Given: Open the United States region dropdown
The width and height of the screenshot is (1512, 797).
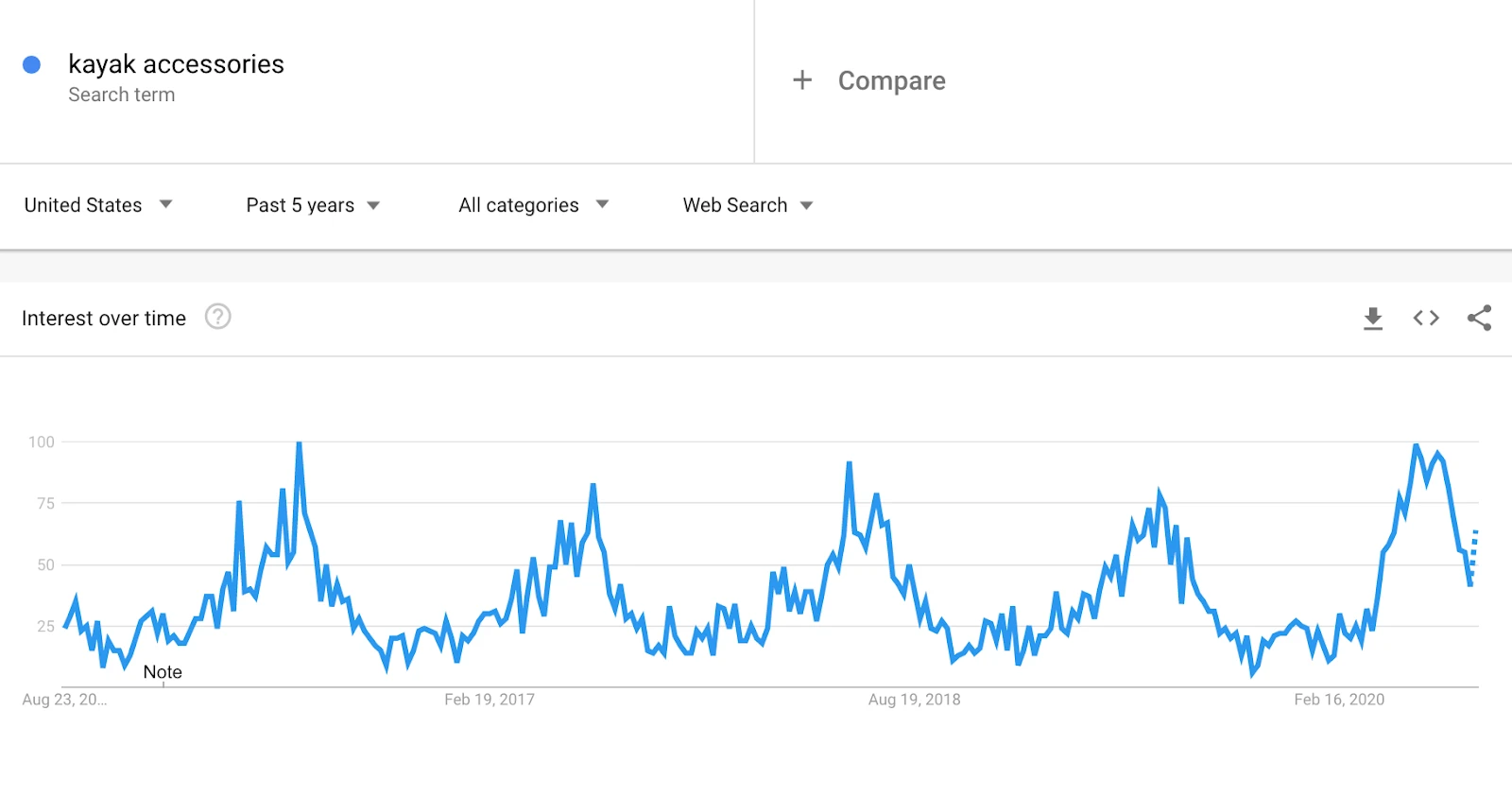Looking at the screenshot, I should pyautogui.click(x=98, y=205).
